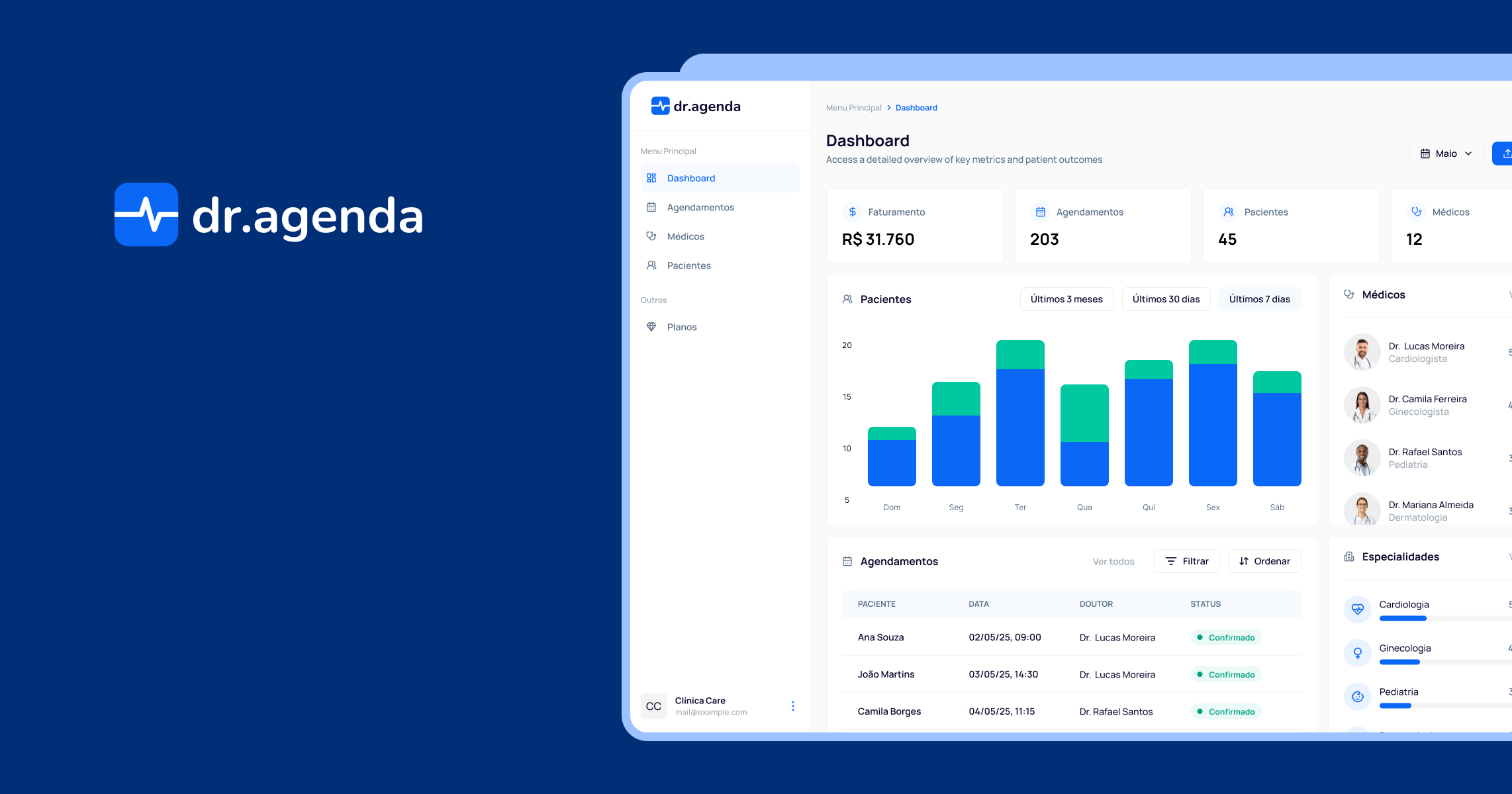
Task: Click the dr.agenda logo icon
Action: click(x=659, y=106)
